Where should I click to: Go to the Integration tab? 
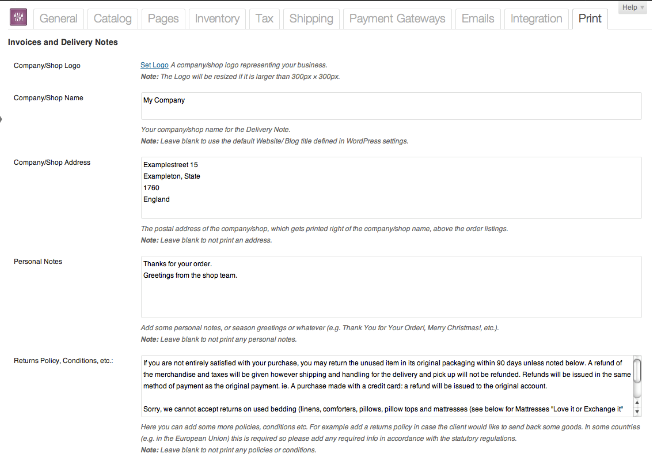pyautogui.click(x=536, y=19)
